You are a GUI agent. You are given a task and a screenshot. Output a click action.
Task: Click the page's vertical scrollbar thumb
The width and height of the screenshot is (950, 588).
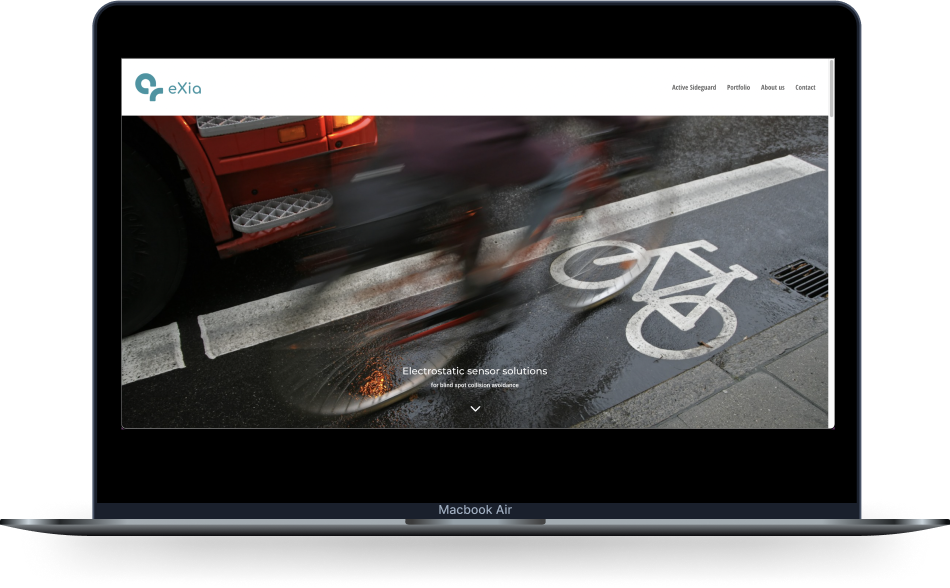831,90
